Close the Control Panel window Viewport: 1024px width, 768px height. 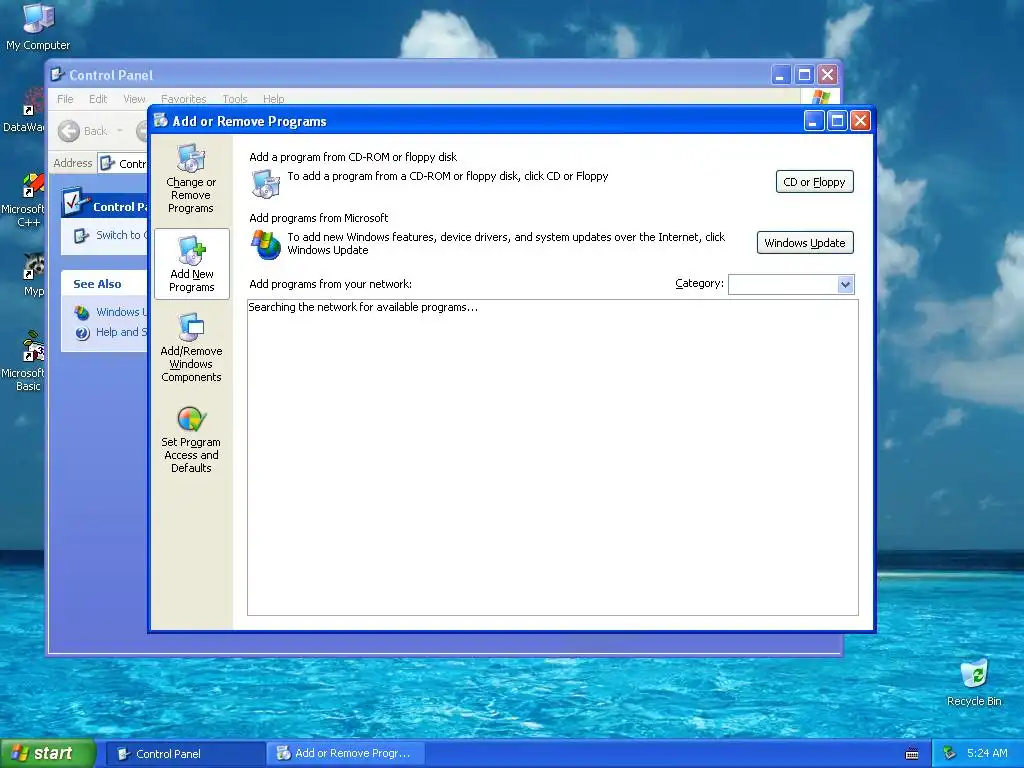[827, 75]
